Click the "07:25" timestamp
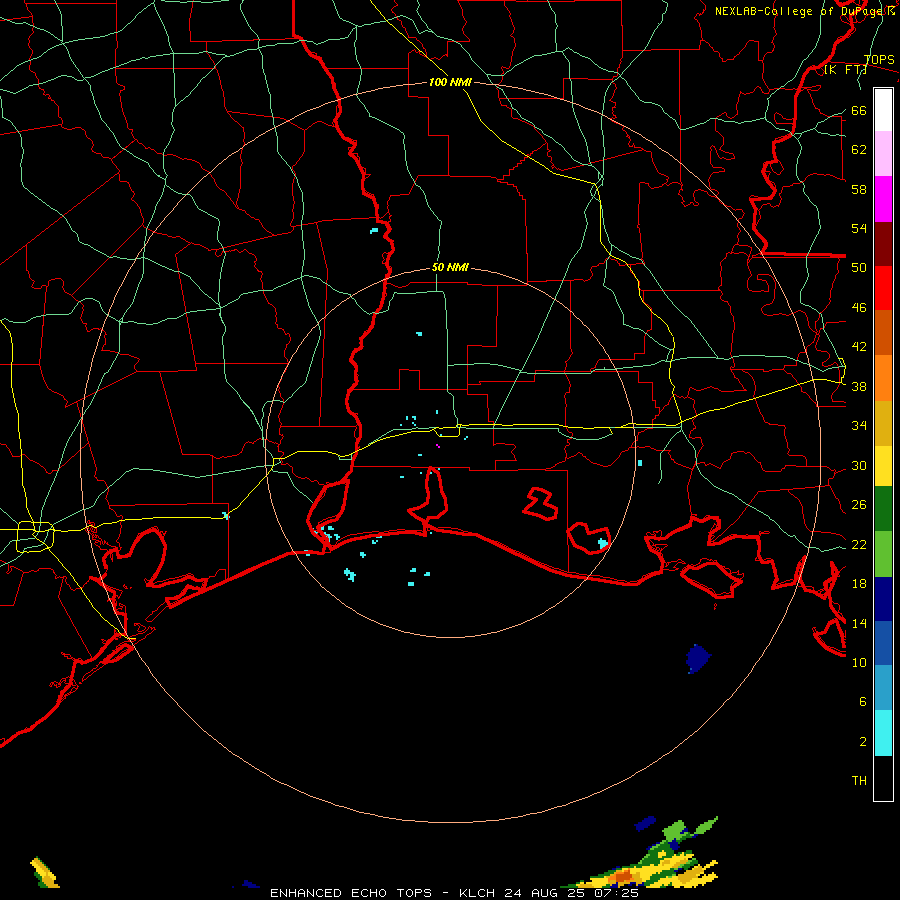Image resolution: width=900 pixels, height=900 pixels. pyautogui.click(x=617, y=893)
